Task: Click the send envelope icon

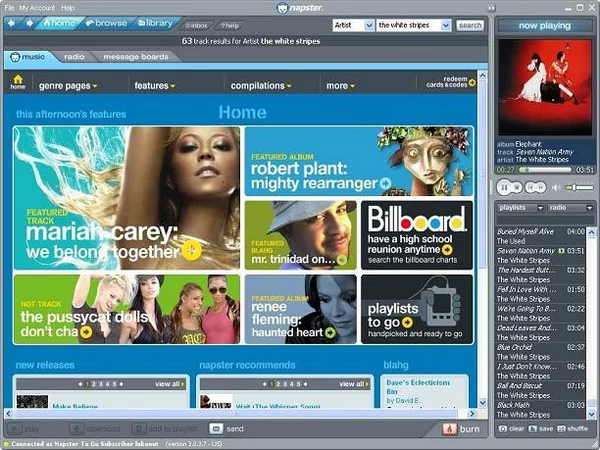Action: (x=216, y=429)
